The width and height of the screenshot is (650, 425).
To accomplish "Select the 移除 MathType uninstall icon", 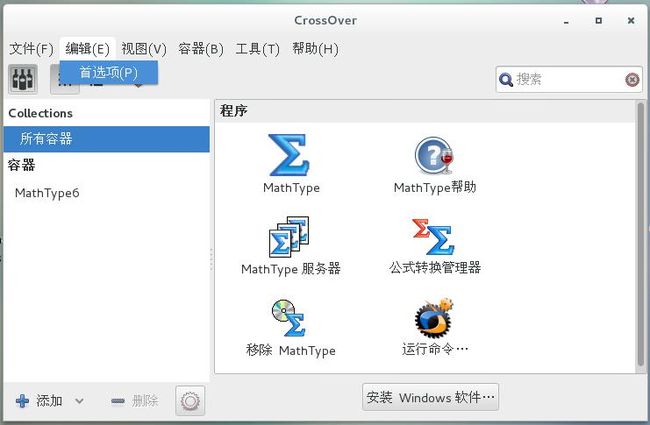I will 289,318.
